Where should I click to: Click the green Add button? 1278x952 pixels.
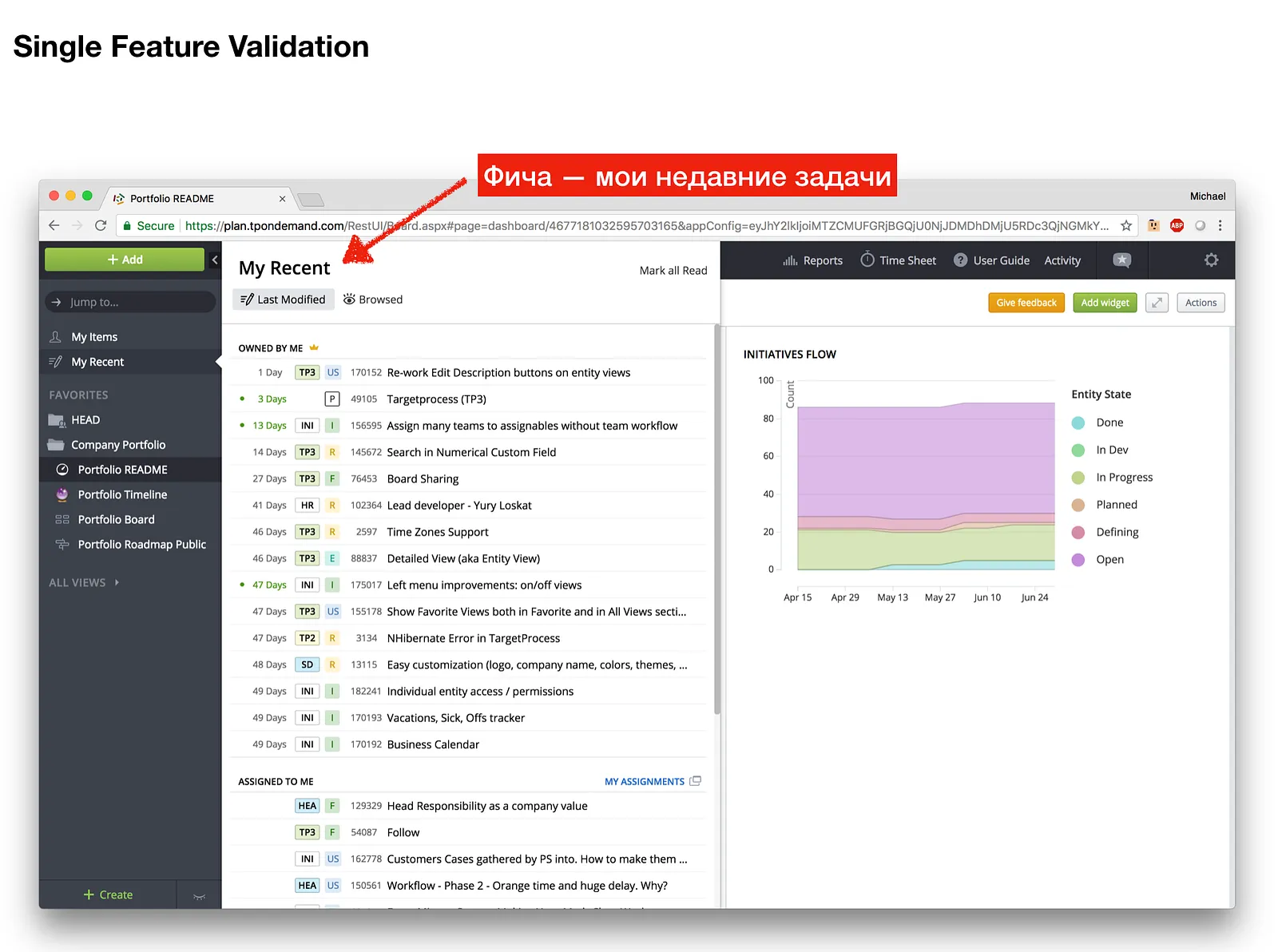click(x=125, y=260)
